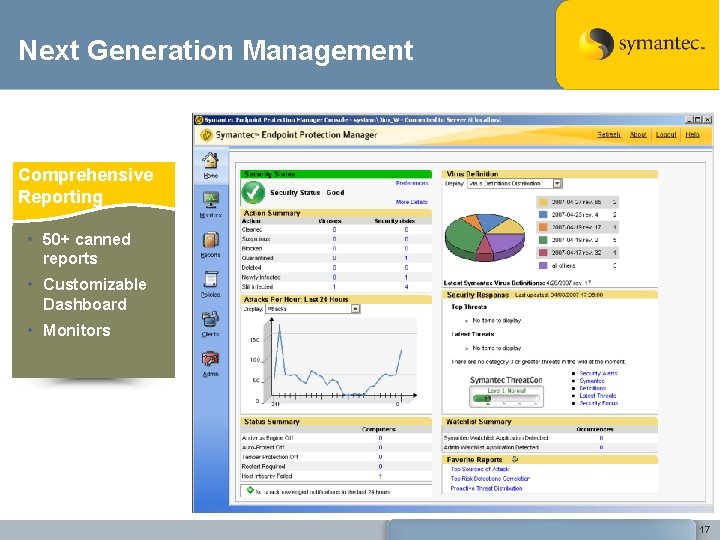Screen dimensions: 720x540
Task: Click the red legend swatch for rev. 32
Action: pos(543,253)
